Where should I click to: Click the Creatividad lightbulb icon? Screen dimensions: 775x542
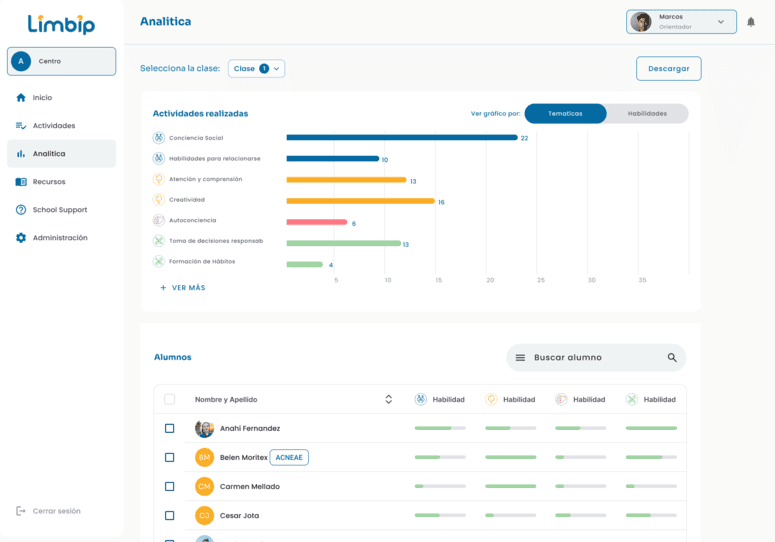(158, 200)
